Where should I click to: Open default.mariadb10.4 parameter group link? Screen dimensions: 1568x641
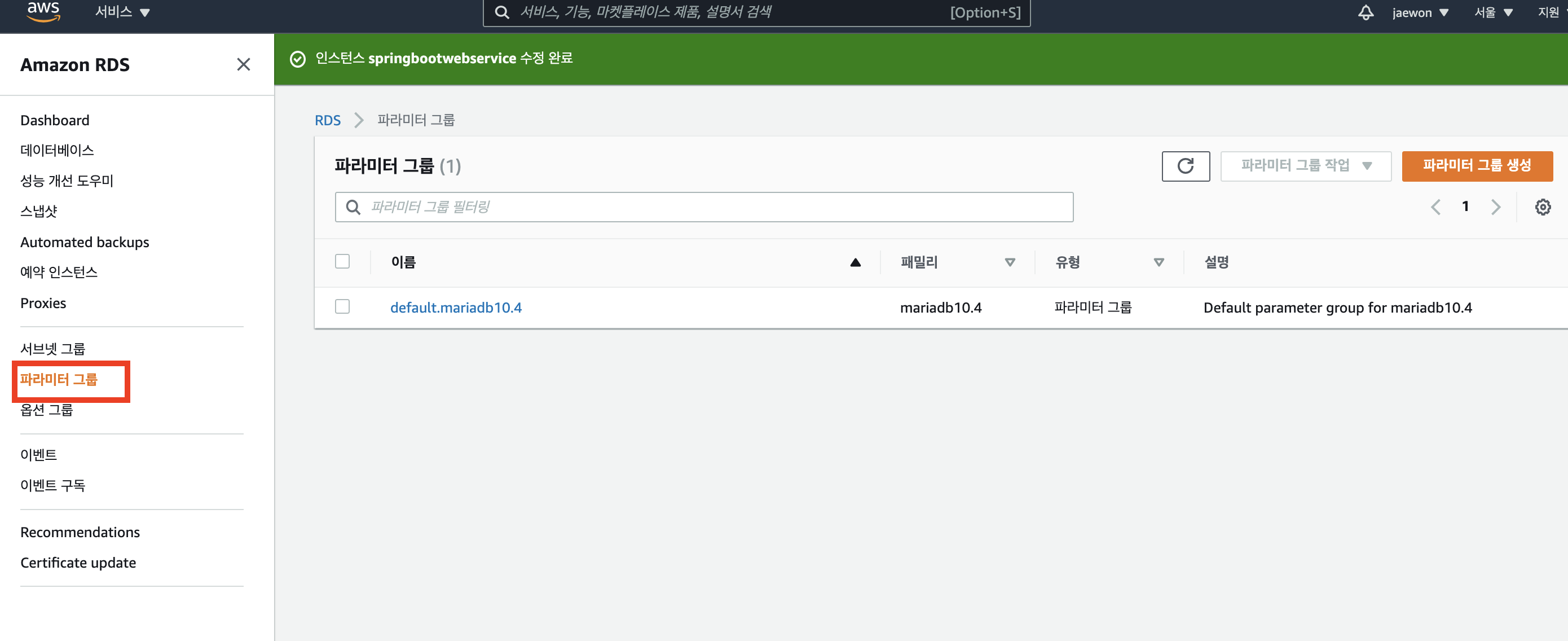(455, 308)
